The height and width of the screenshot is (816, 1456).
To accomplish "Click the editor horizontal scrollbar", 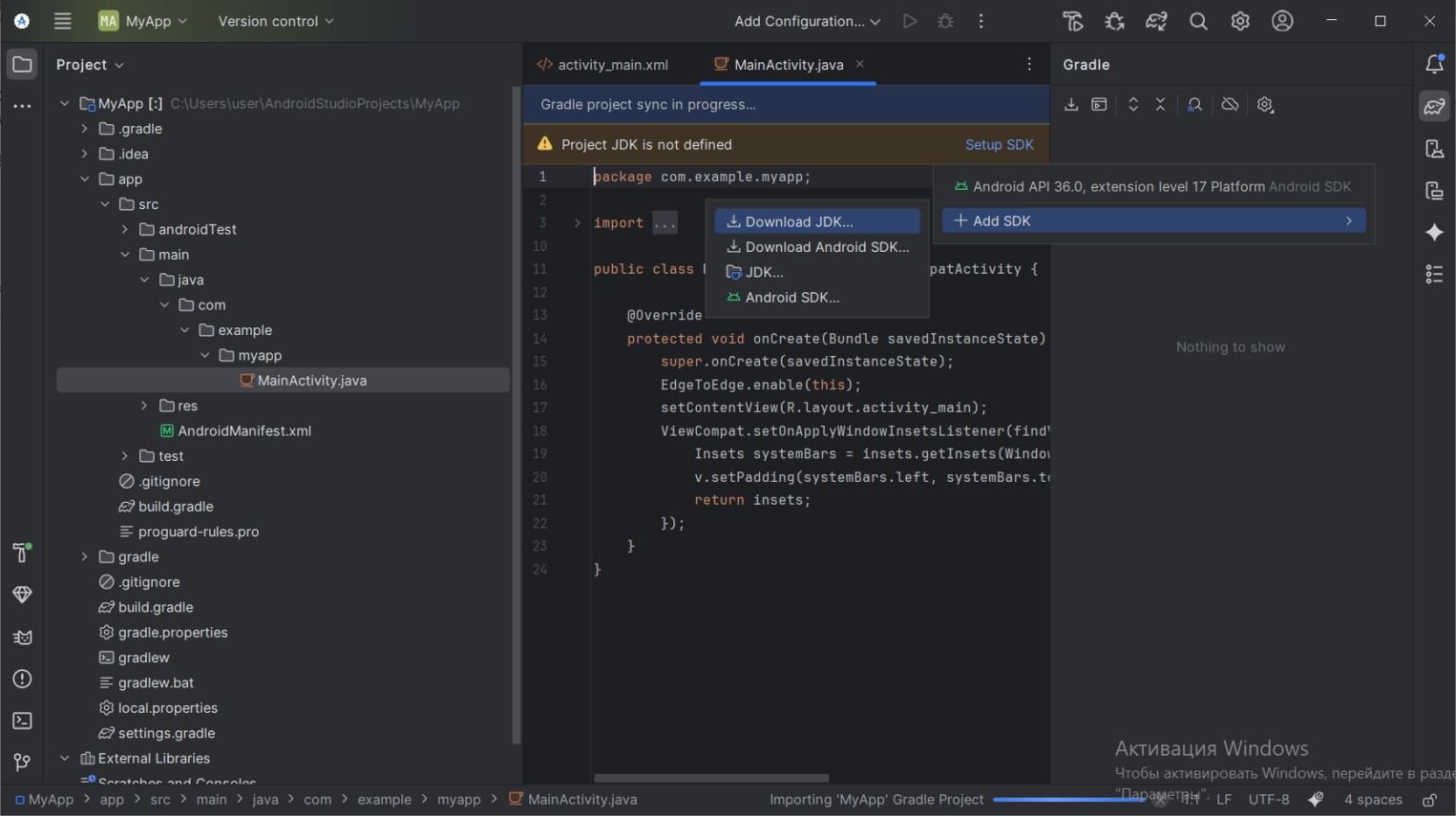I will (711, 778).
